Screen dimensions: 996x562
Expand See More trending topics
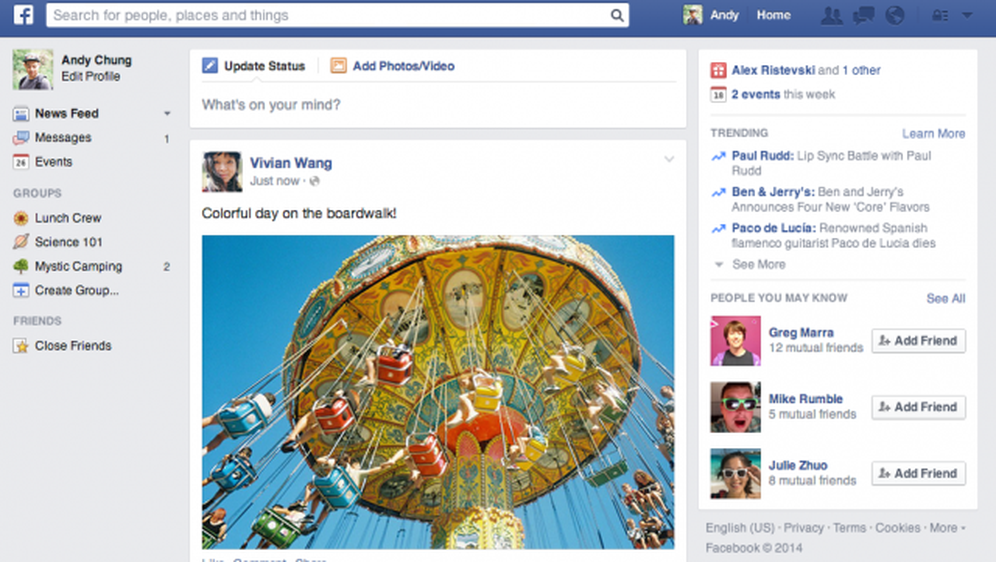click(x=750, y=264)
